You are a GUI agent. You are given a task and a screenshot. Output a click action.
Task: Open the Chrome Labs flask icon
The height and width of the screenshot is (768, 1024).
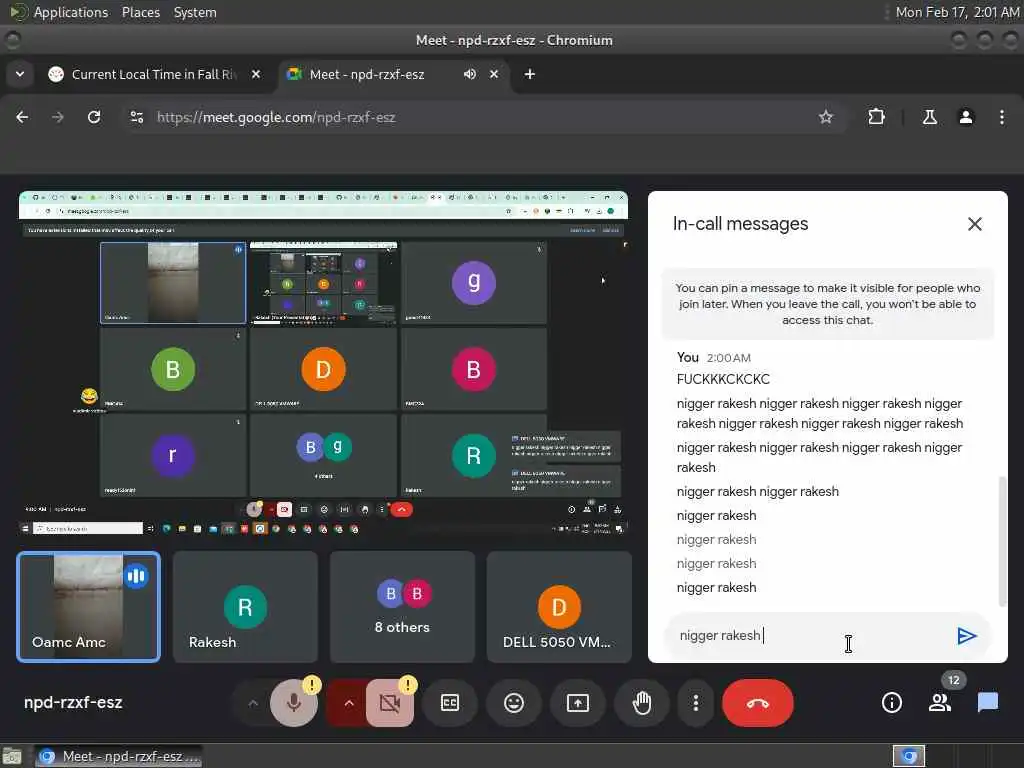pyautogui.click(x=929, y=118)
